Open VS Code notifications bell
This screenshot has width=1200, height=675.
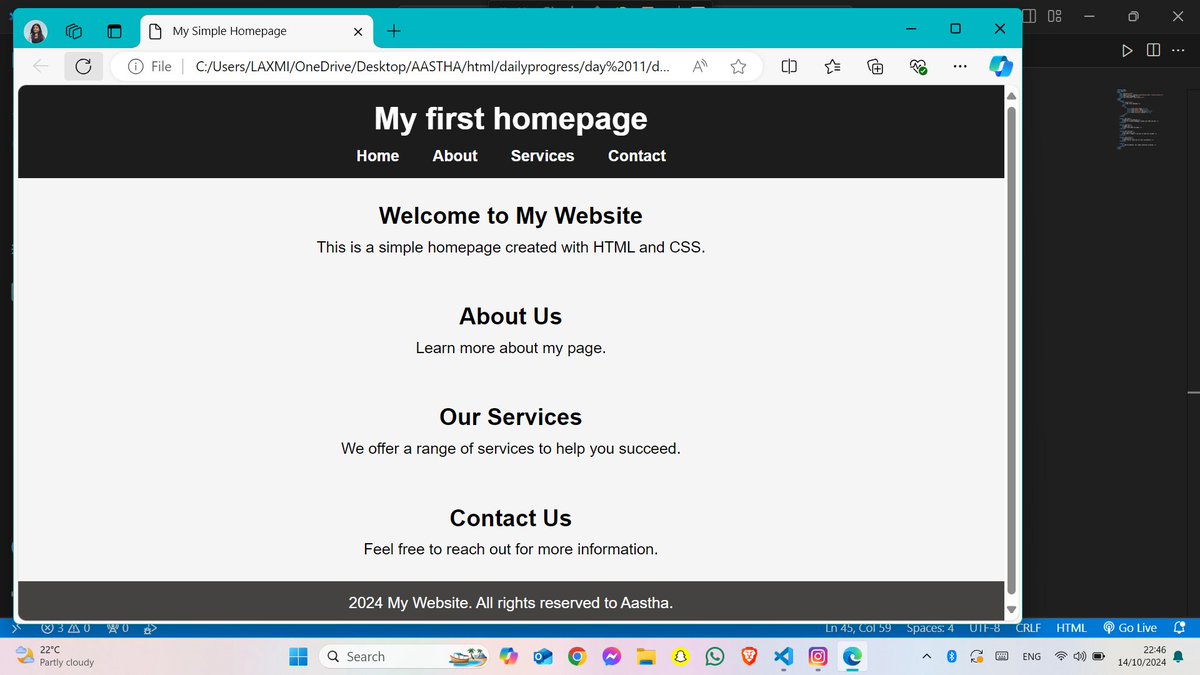point(1179,628)
